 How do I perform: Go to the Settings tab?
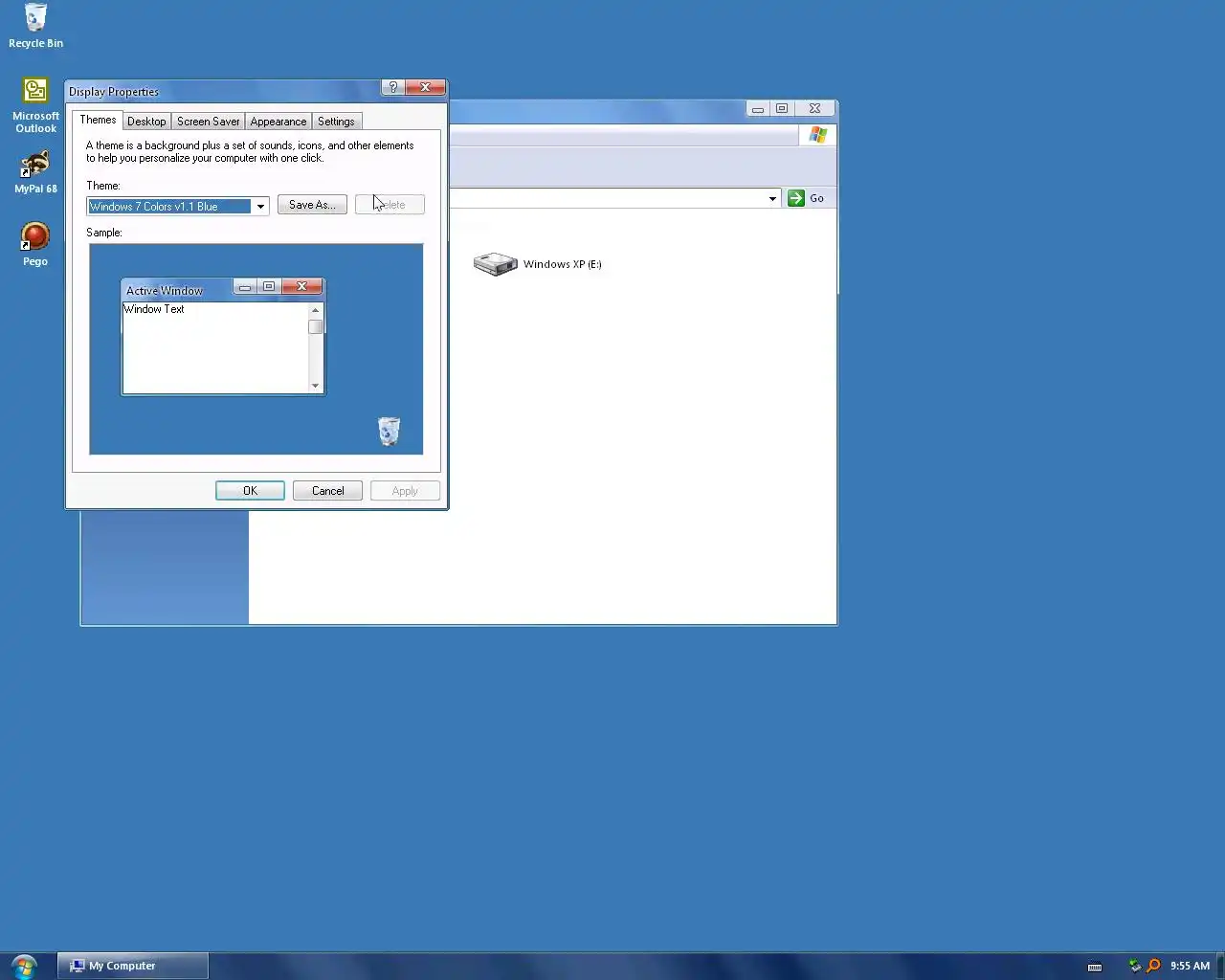tap(336, 122)
